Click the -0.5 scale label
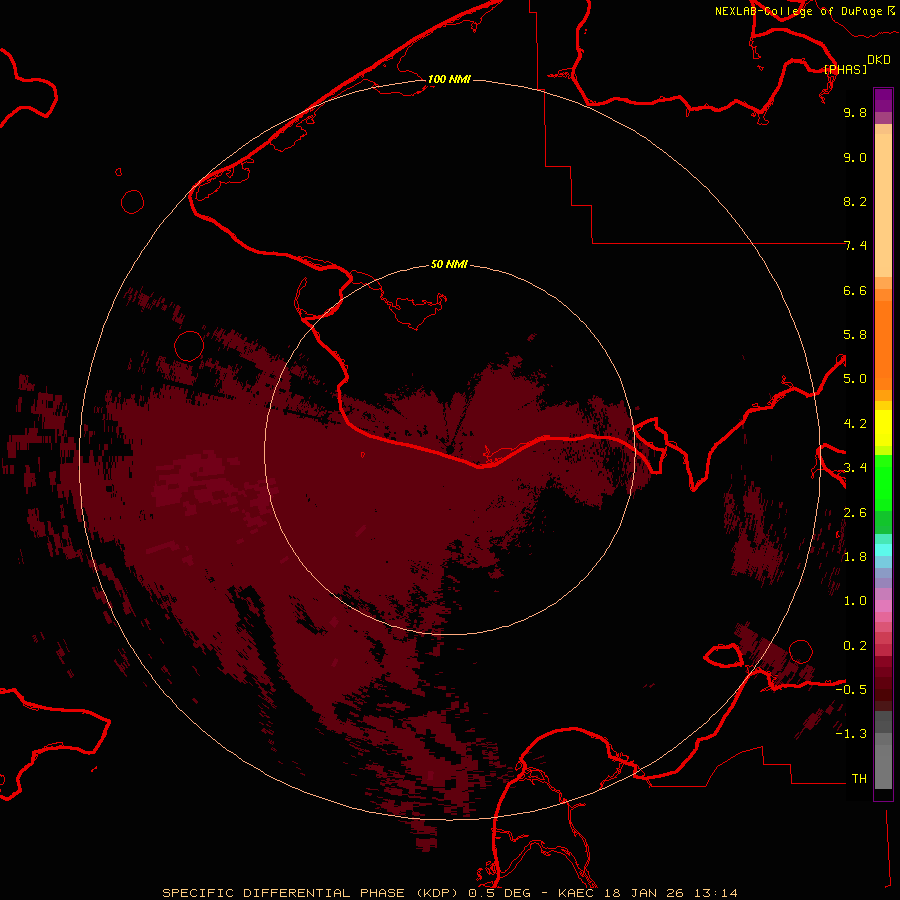This screenshot has height=900, width=900. [851, 690]
